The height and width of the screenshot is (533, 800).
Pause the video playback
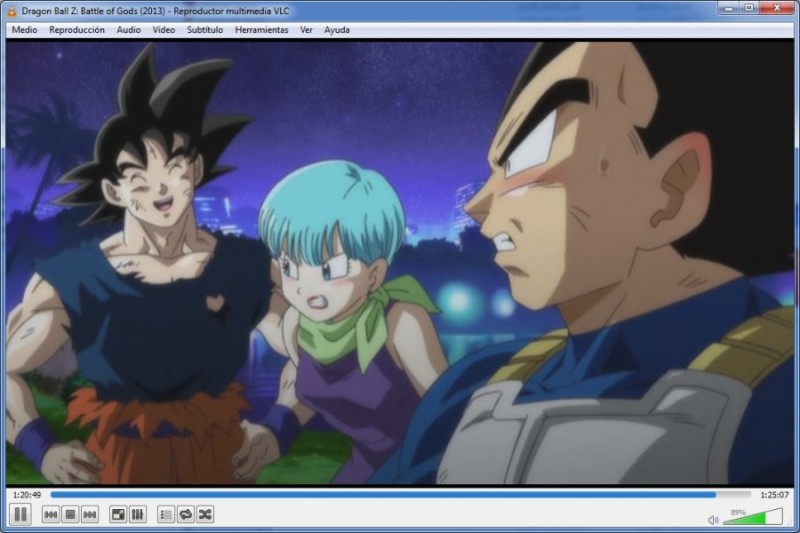[19, 514]
